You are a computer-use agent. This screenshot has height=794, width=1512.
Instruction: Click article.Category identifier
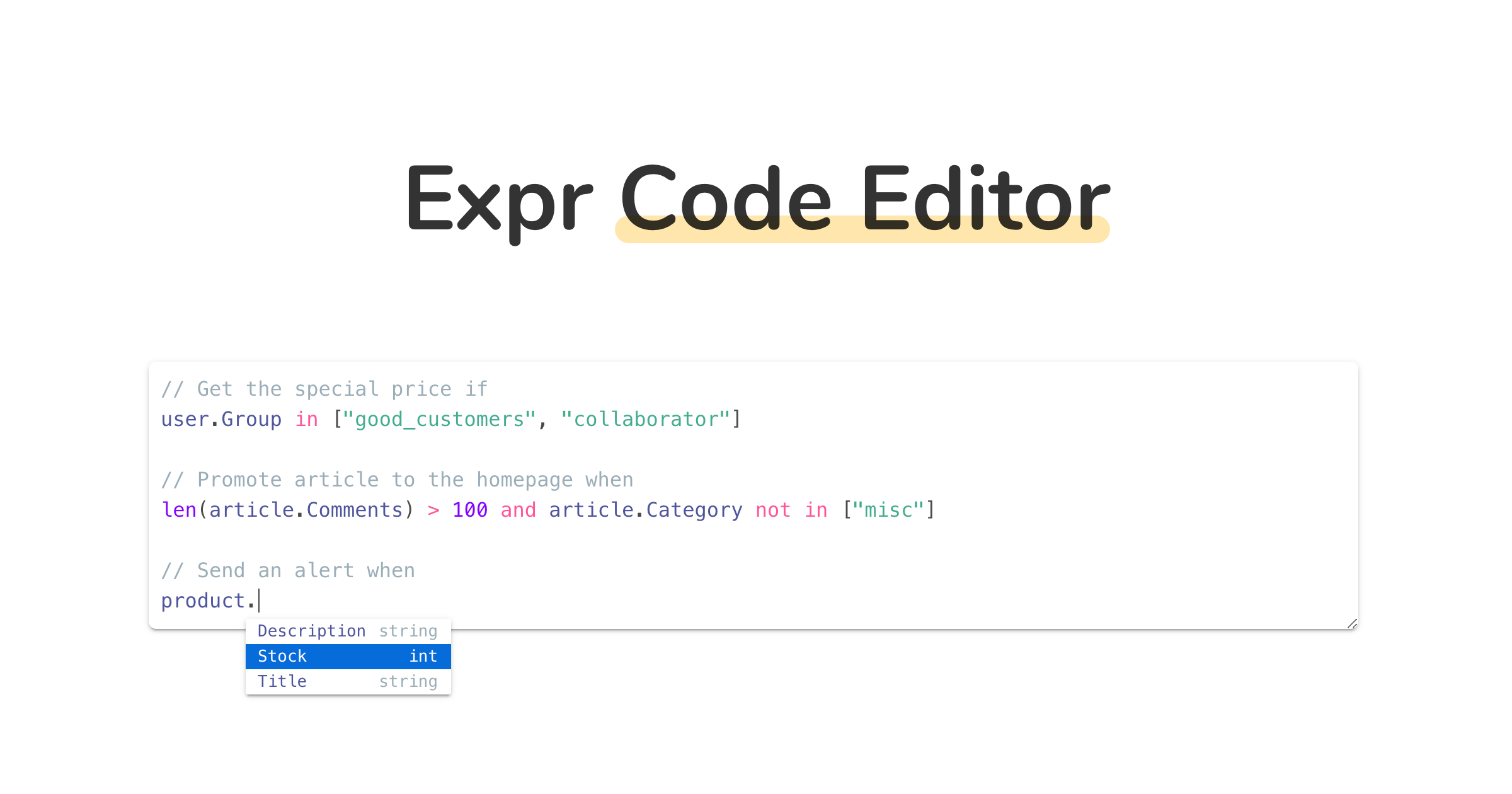tap(645, 510)
